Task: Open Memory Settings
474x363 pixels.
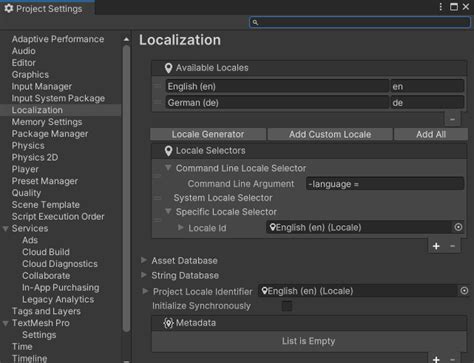Action: [47, 122]
